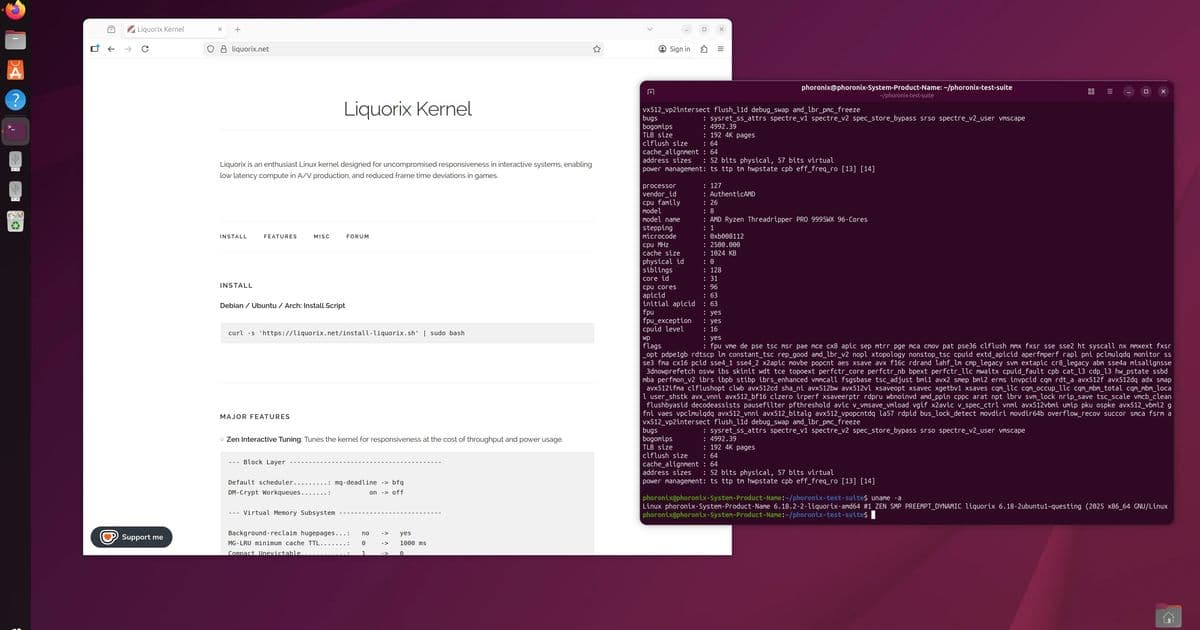1200x630 pixels.
Task: Reload the liquorix.net page
Action: pyautogui.click(x=145, y=48)
